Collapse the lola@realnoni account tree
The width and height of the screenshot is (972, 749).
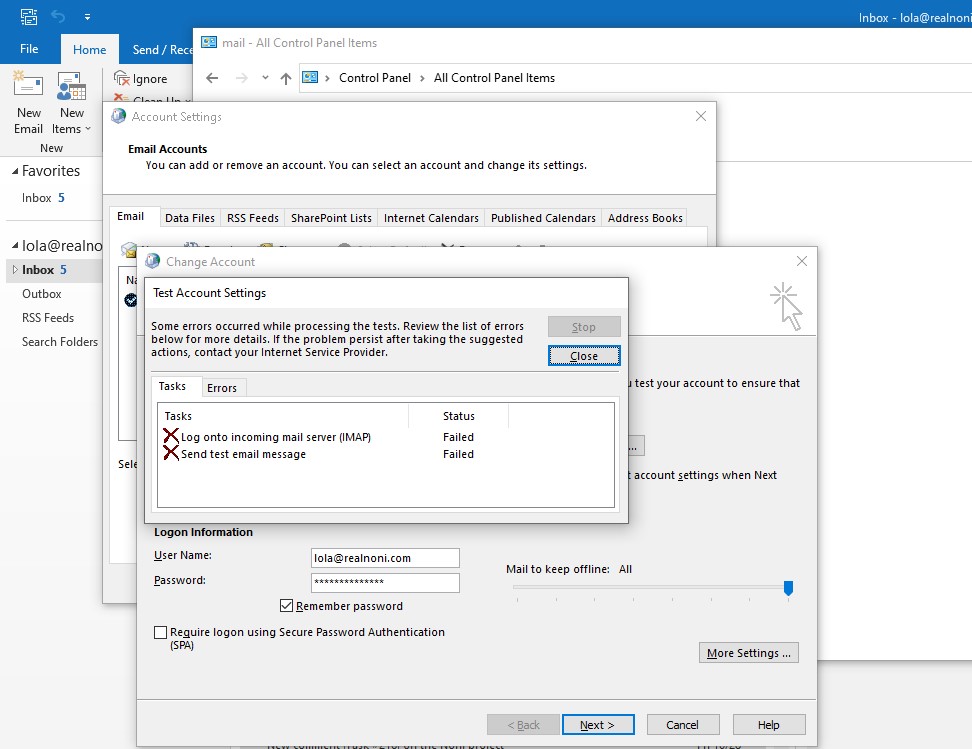tap(15, 246)
